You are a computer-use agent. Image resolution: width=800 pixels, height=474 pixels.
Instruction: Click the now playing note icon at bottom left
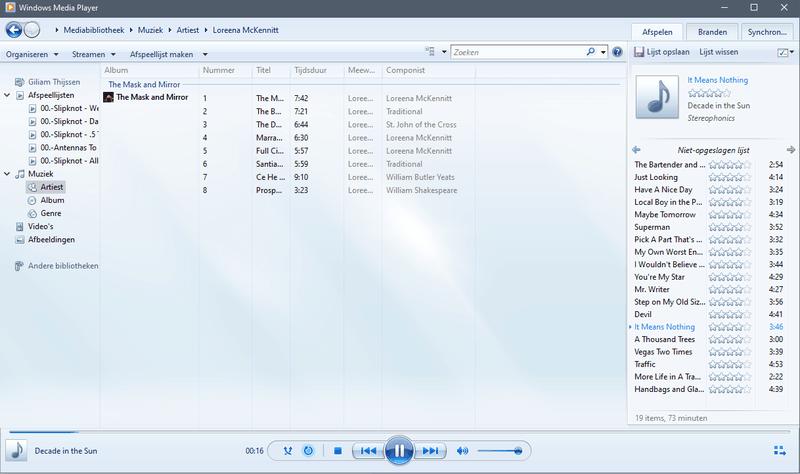16,451
